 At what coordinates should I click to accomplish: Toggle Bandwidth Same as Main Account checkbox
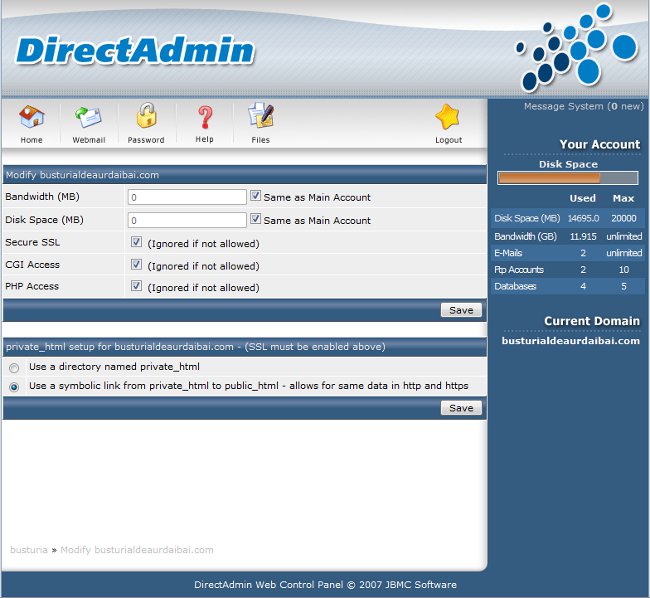click(256, 197)
